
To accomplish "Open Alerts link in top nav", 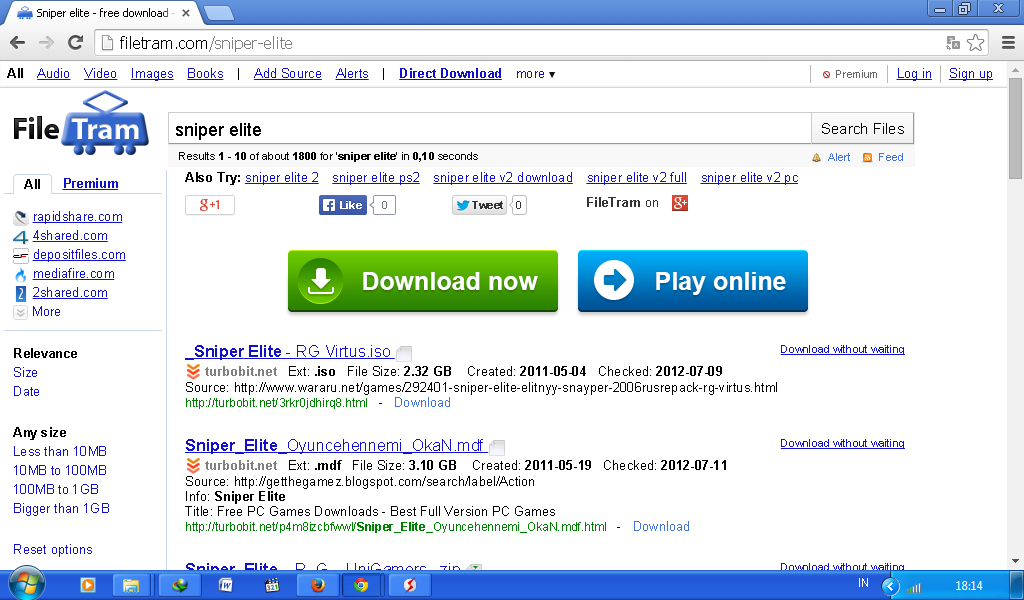I will 352,74.
